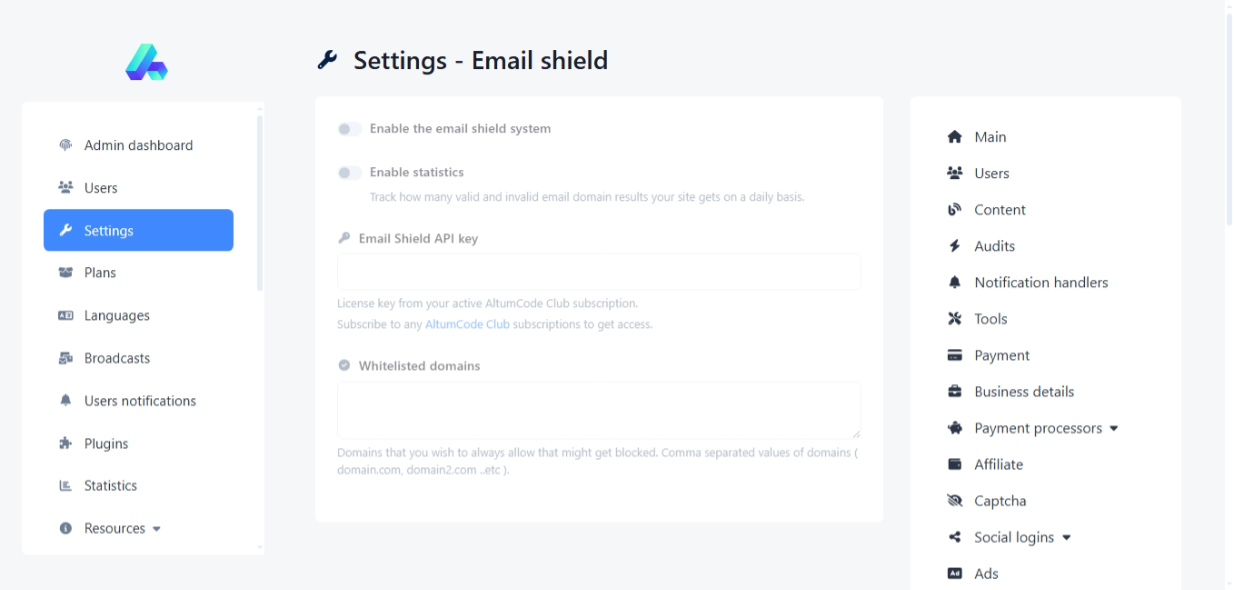Click the Broadcasts icon in left sidebar
The image size is (1234, 590).
66,358
